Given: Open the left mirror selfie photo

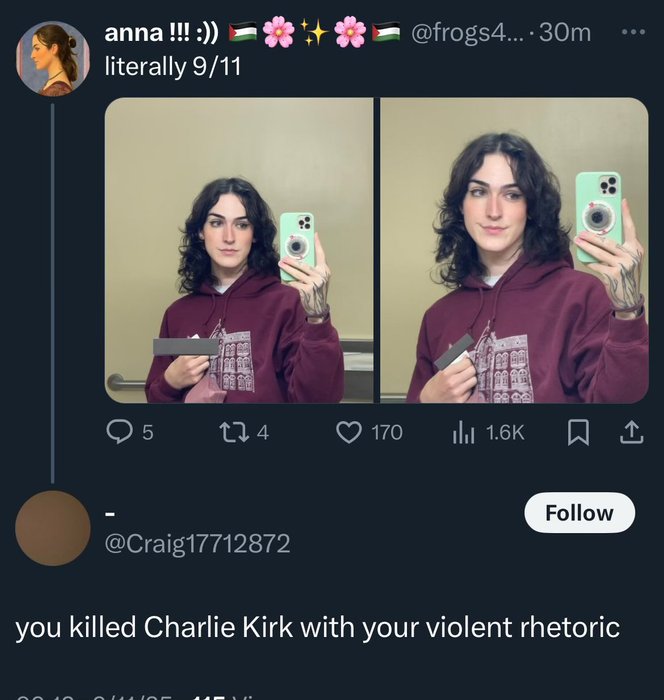Looking at the screenshot, I should point(239,250).
